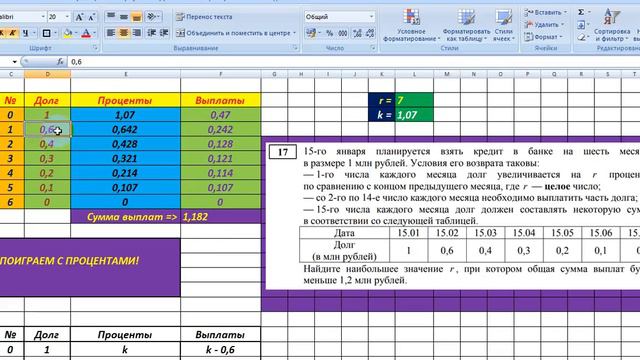The width and height of the screenshot is (640, 360).
Task: Click Перенос текста wrap text button
Action: tap(204, 17)
